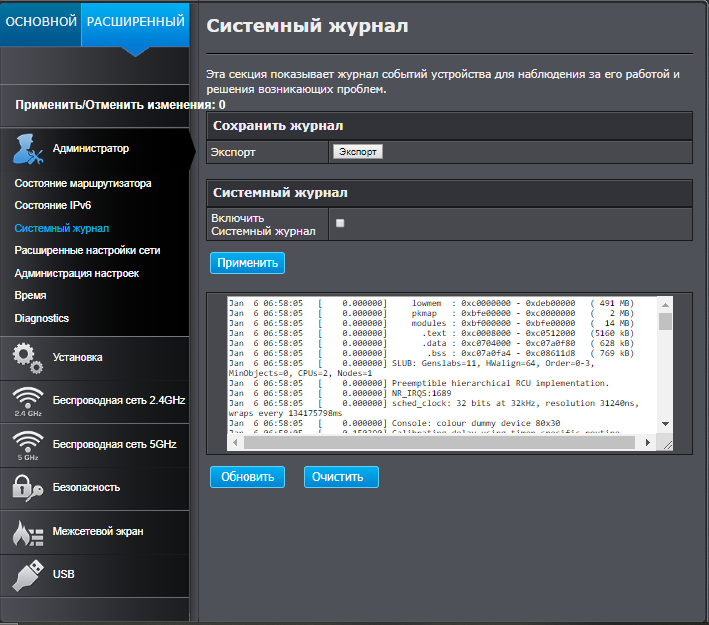Open Состояние маршрутизатора page
Viewport: 709px width, 625px height.
tap(83, 183)
